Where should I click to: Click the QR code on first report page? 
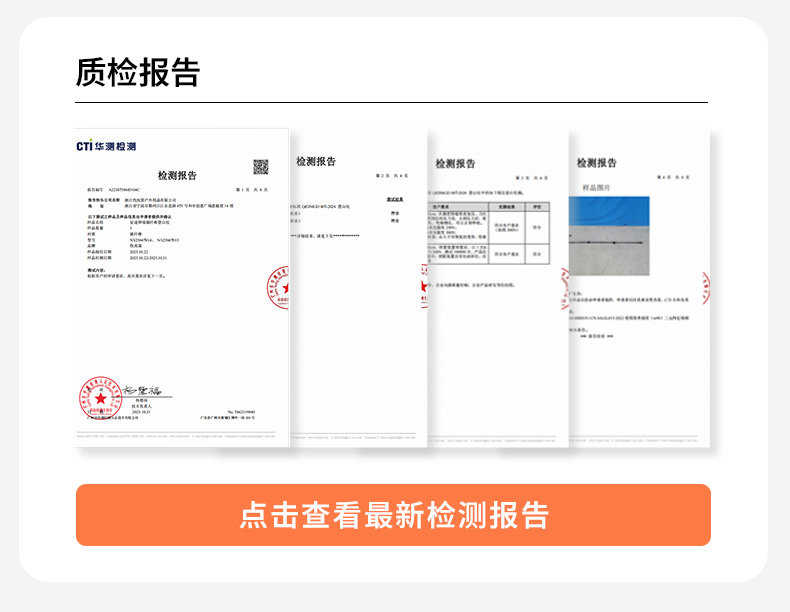pos(261,167)
